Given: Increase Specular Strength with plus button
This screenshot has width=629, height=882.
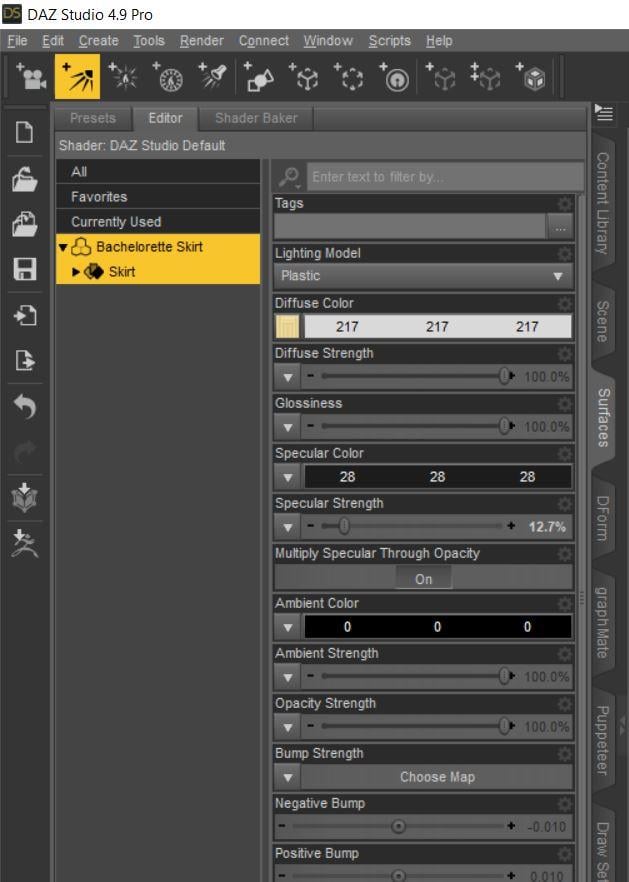Looking at the screenshot, I should (511, 526).
